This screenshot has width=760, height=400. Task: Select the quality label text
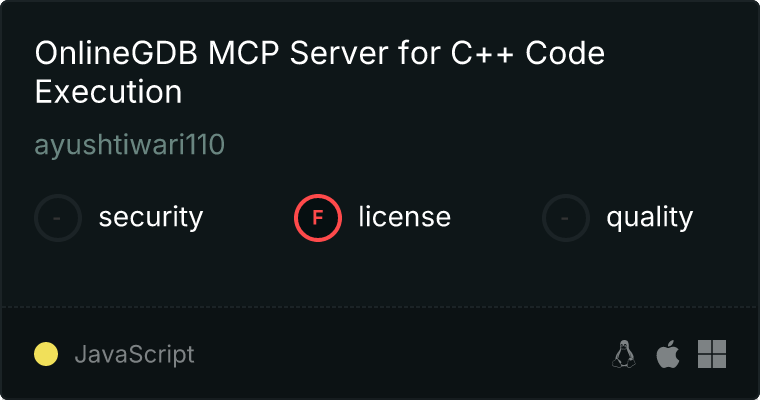pos(649,217)
